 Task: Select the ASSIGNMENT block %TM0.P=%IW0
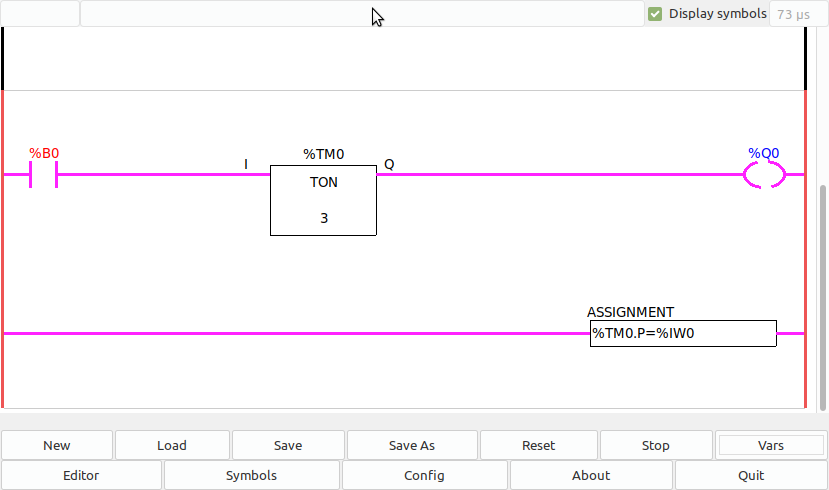(683, 334)
